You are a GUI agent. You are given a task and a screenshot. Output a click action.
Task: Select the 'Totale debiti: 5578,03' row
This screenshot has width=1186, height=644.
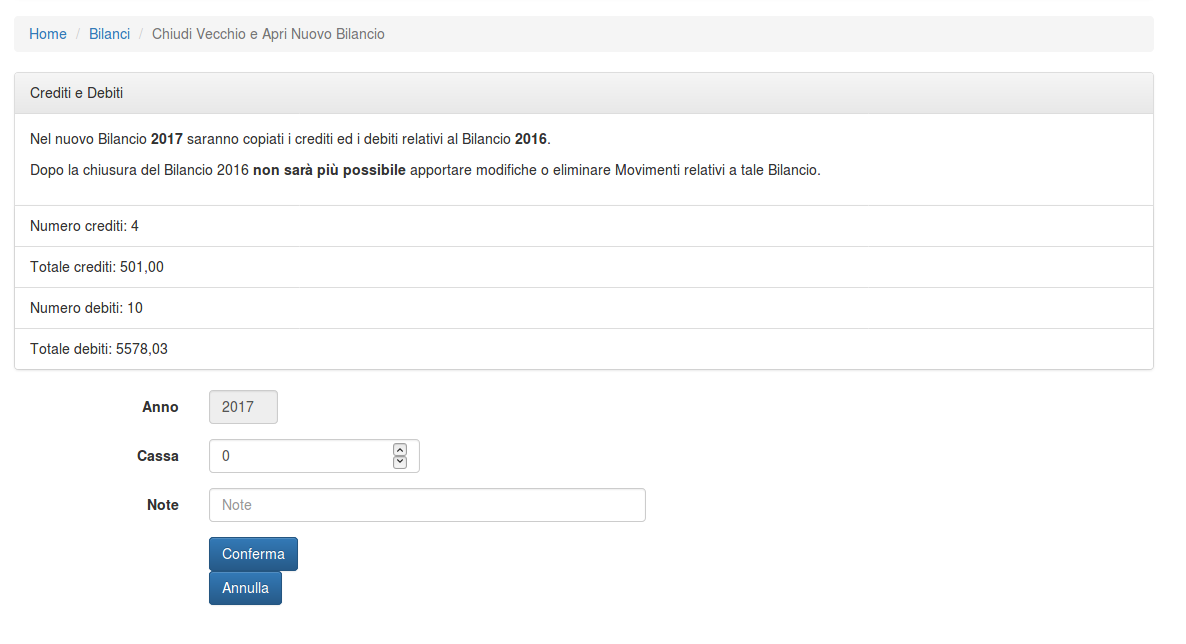pos(99,349)
